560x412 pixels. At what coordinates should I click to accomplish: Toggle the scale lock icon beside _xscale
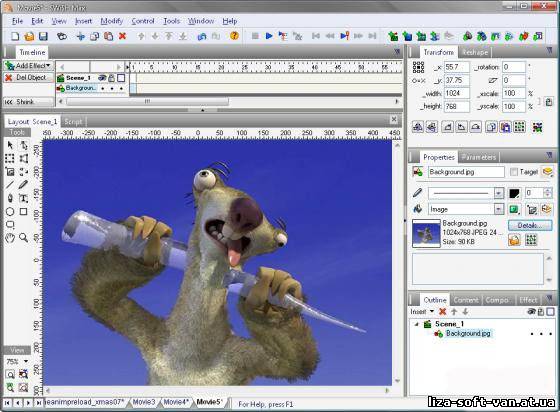549,102
